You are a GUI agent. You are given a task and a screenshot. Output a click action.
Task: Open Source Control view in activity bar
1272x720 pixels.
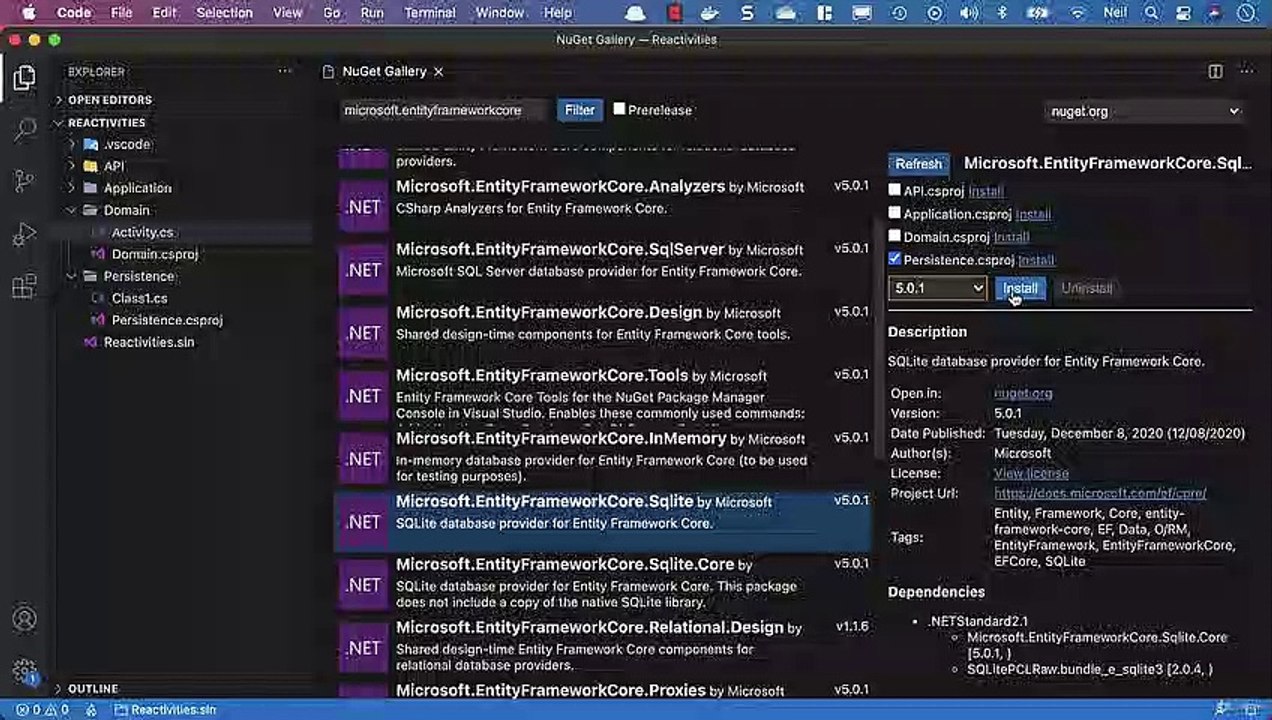coord(24,181)
